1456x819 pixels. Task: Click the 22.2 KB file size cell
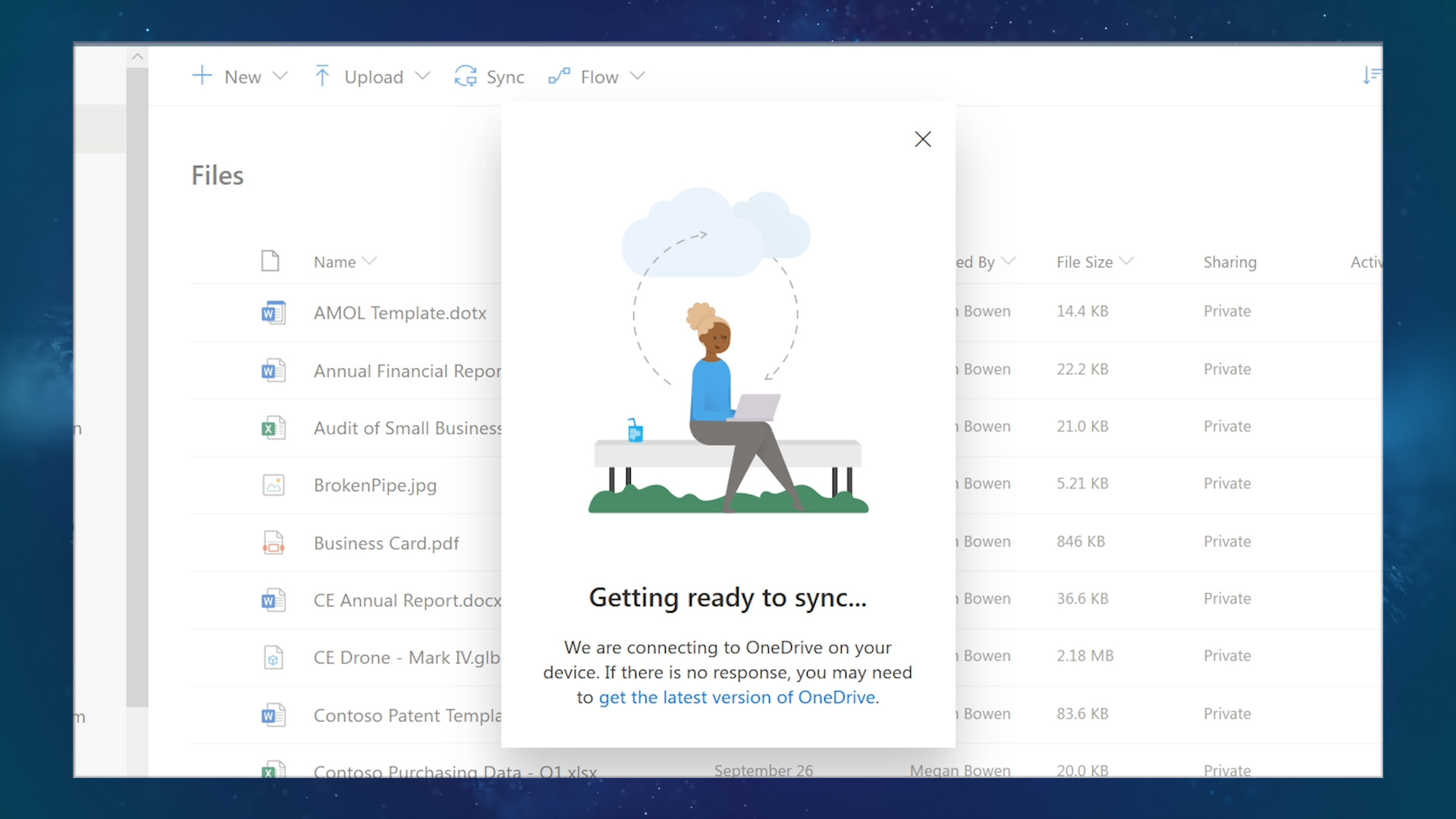tap(1082, 369)
